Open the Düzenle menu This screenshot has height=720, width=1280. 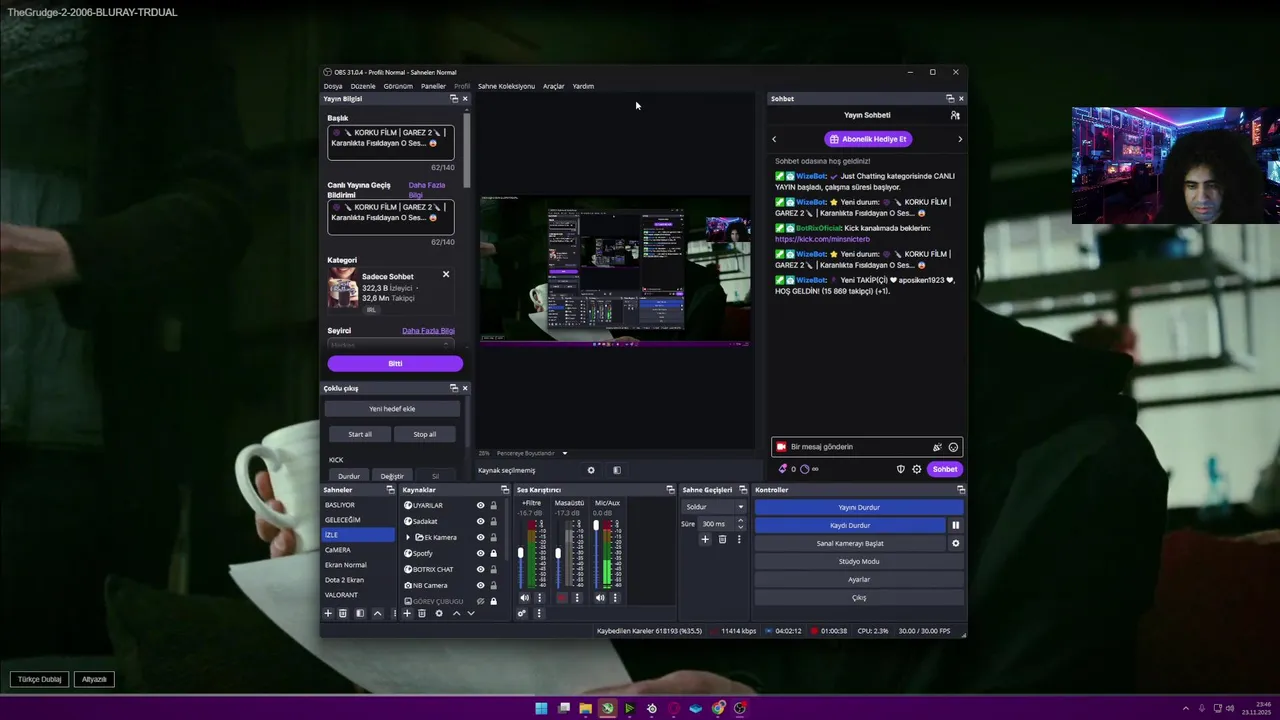click(x=363, y=86)
